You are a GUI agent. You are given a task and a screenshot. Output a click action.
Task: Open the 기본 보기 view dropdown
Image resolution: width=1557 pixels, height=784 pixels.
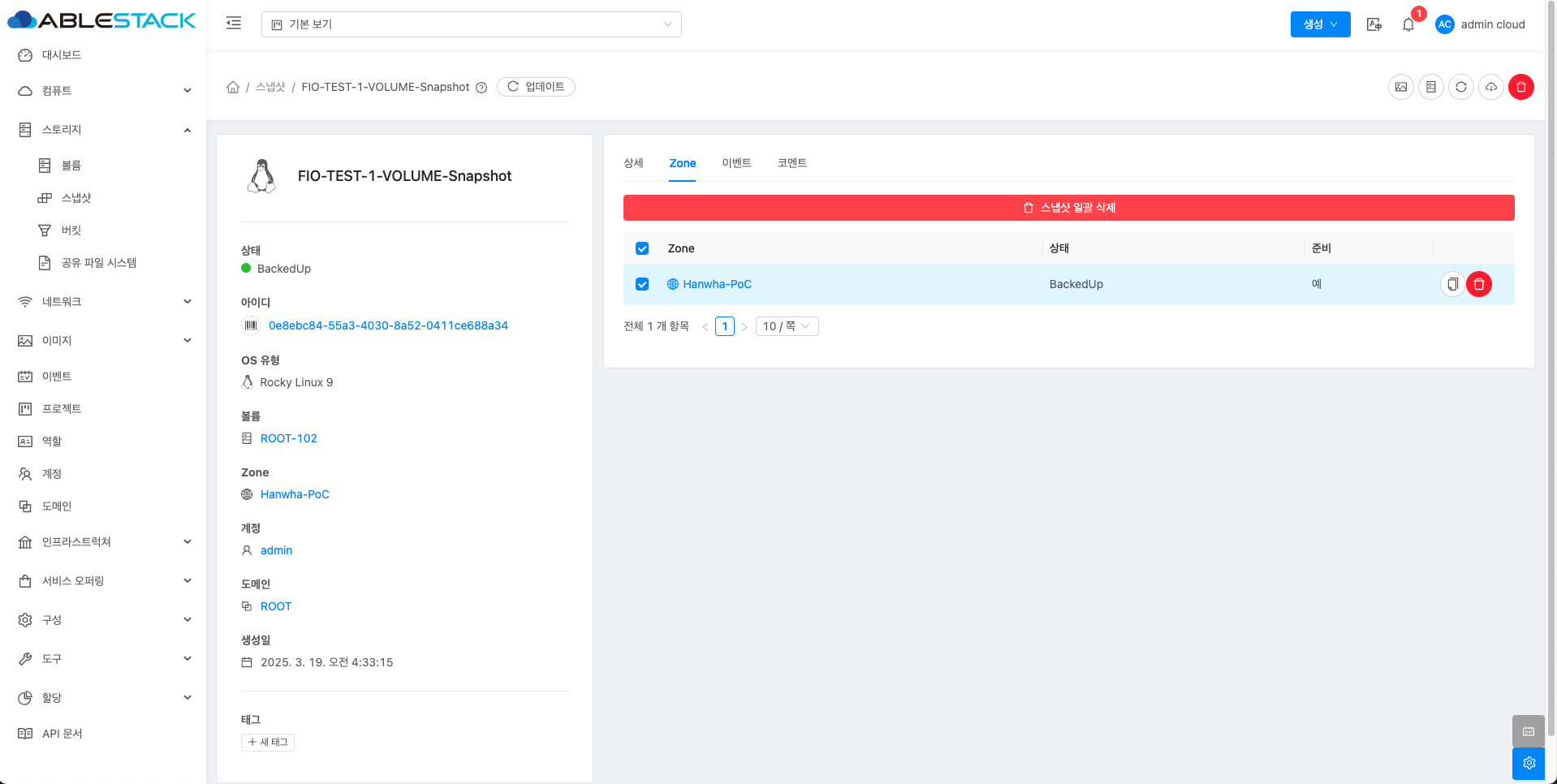[x=471, y=24]
